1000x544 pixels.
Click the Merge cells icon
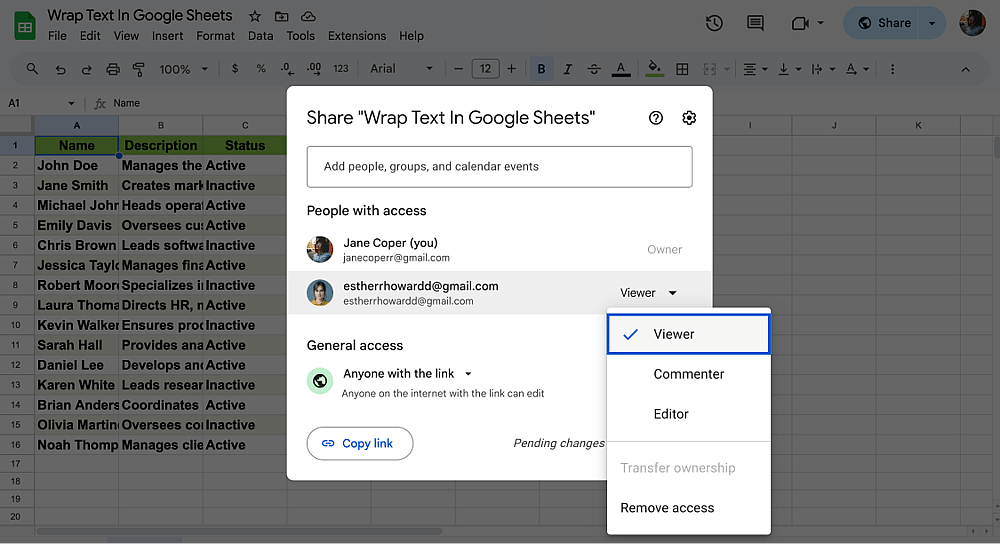(709, 69)
